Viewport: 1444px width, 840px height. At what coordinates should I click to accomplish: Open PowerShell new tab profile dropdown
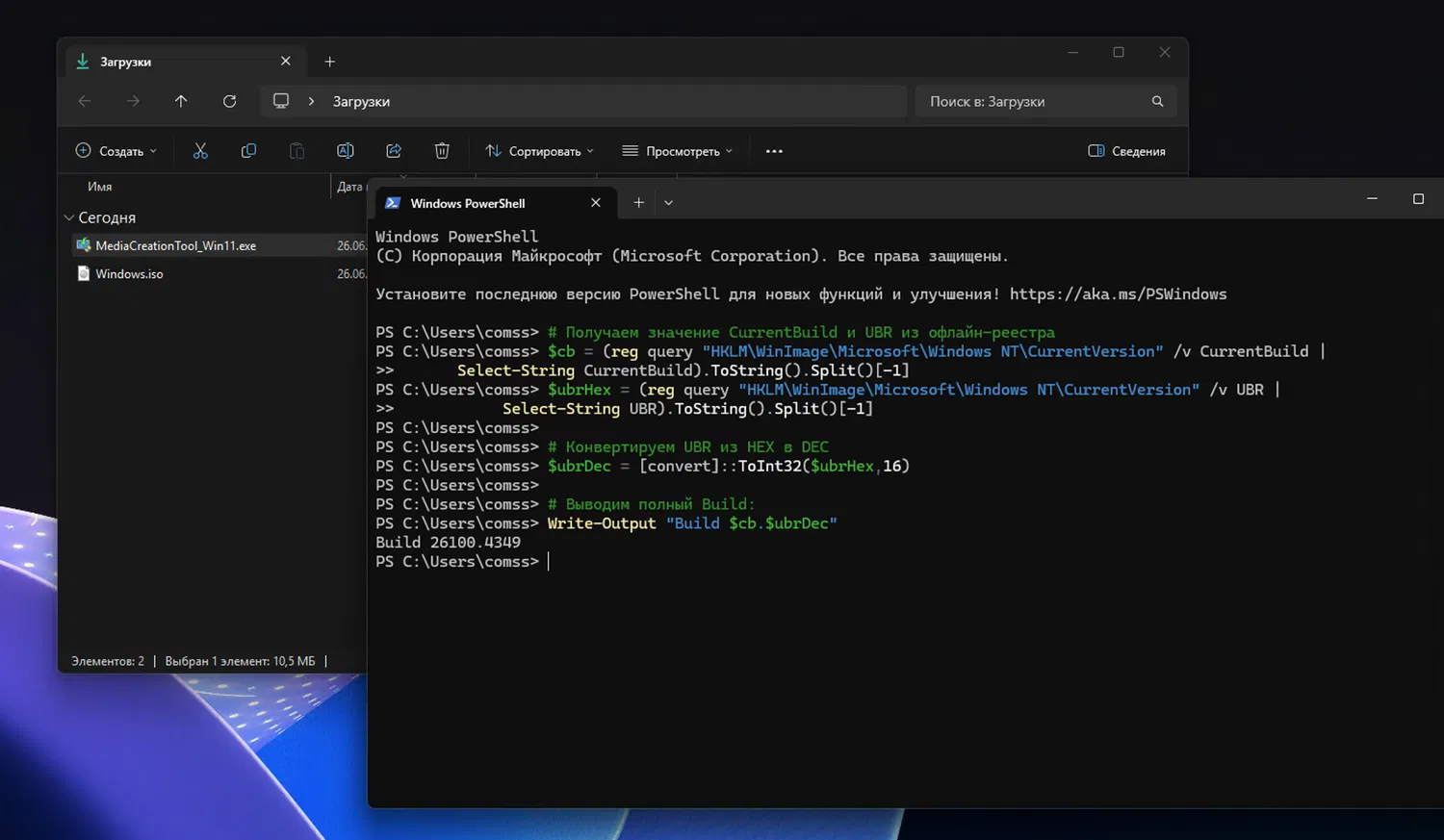pos(668,203)
